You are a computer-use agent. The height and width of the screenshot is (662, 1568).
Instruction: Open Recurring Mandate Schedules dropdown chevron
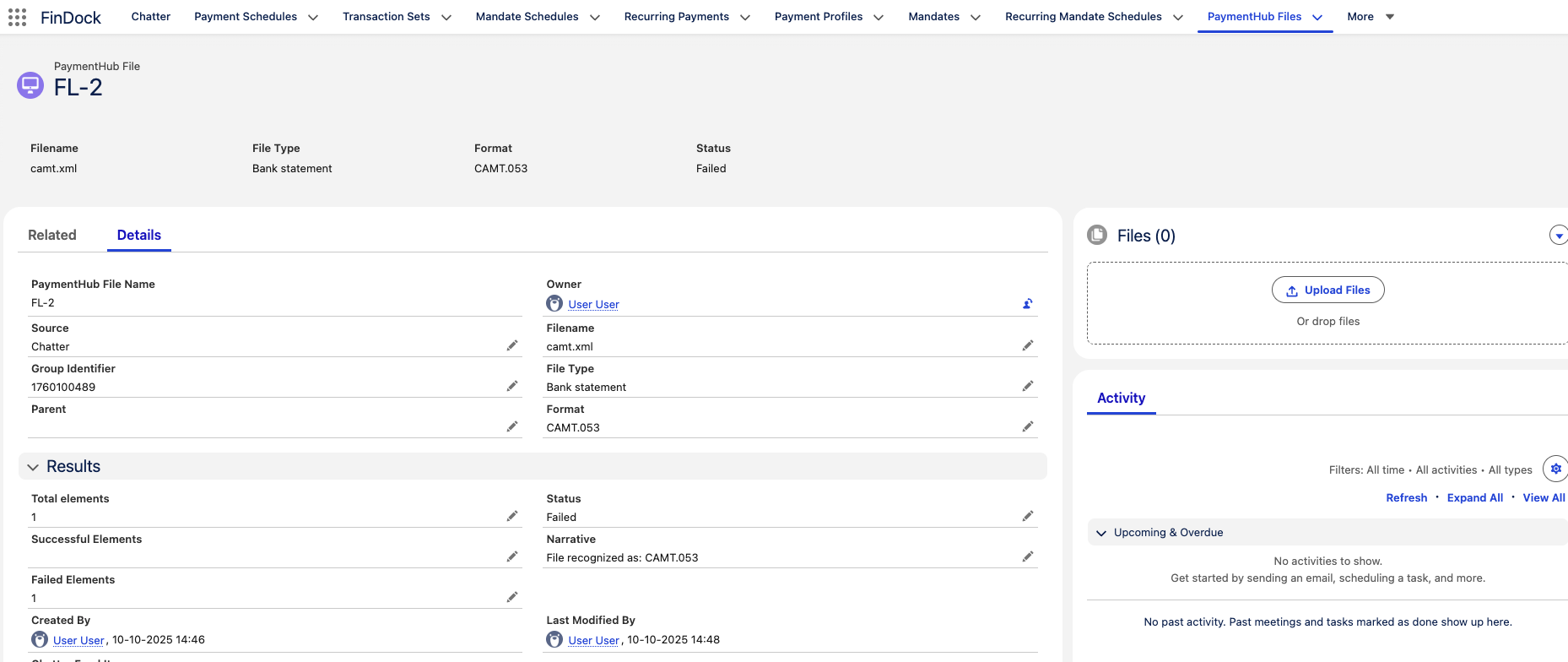click(1178, 17)
